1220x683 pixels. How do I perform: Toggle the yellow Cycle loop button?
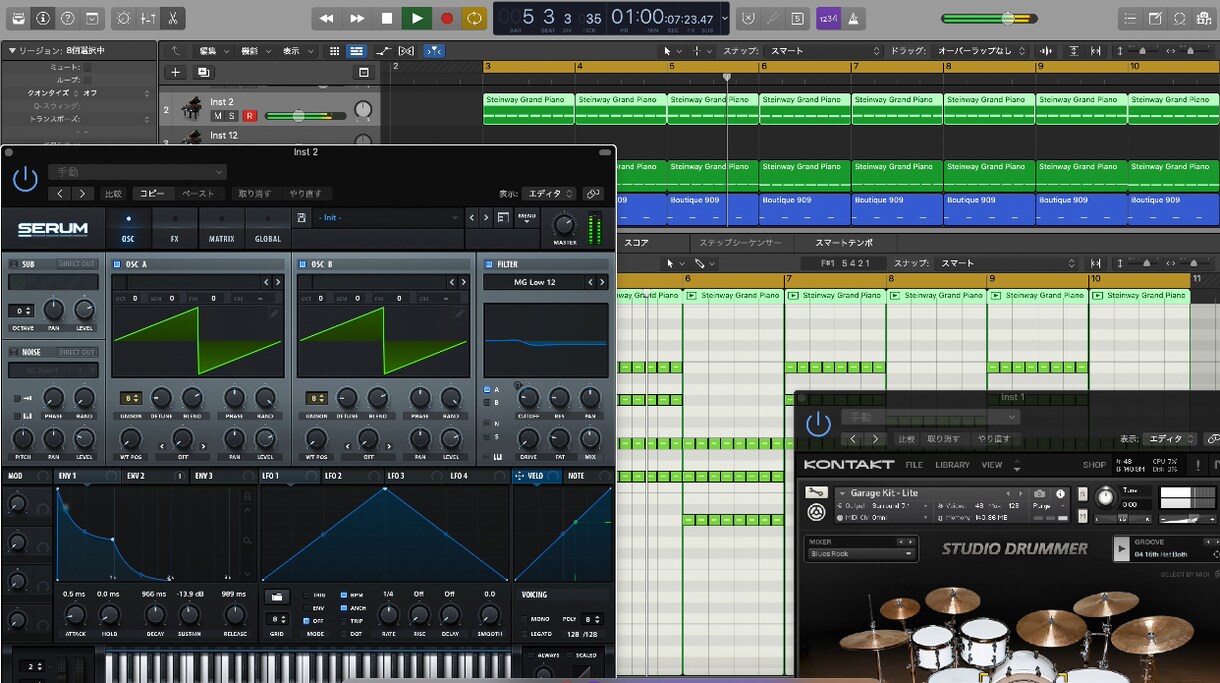[x=475, y=18]
